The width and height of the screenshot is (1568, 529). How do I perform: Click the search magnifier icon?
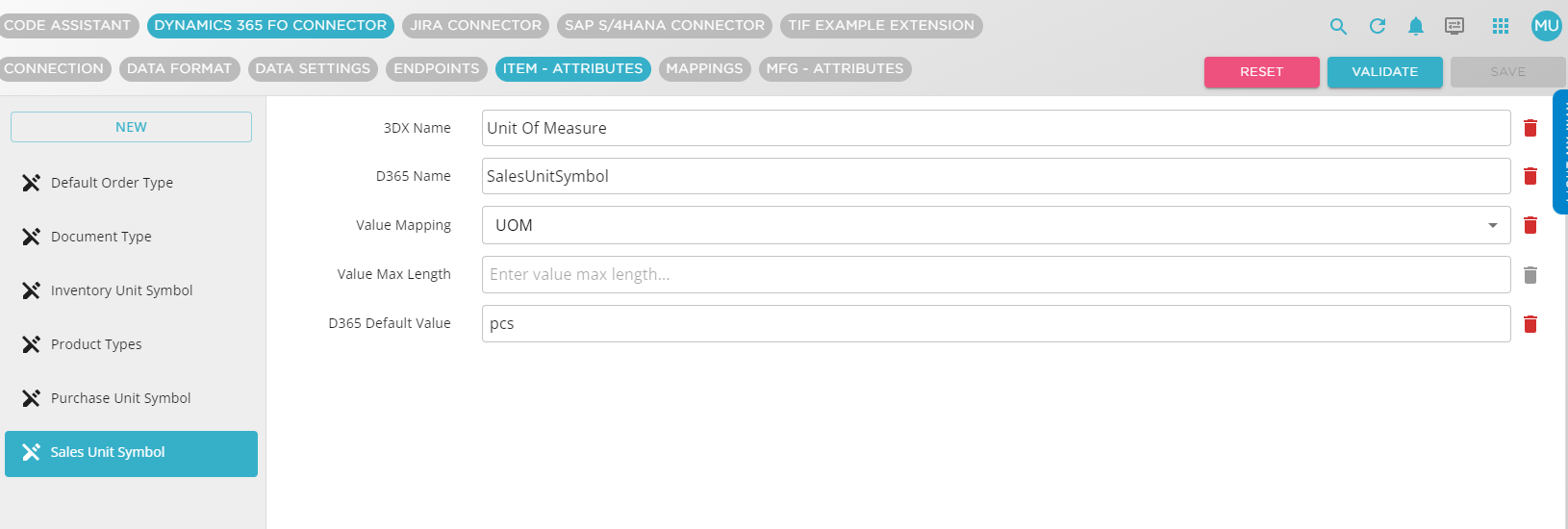[x=1338, y=26]
